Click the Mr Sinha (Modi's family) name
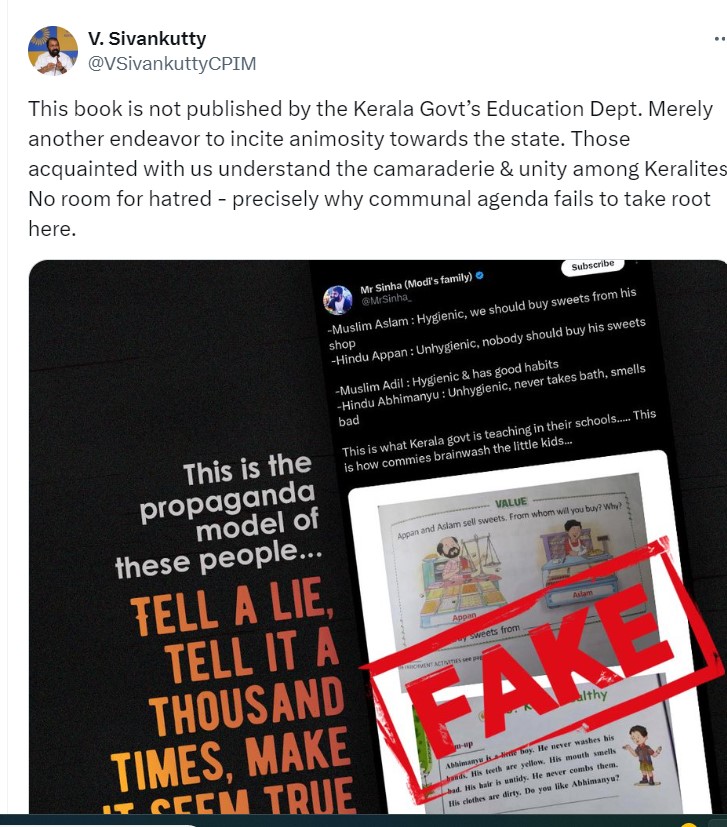 [416, 283]
